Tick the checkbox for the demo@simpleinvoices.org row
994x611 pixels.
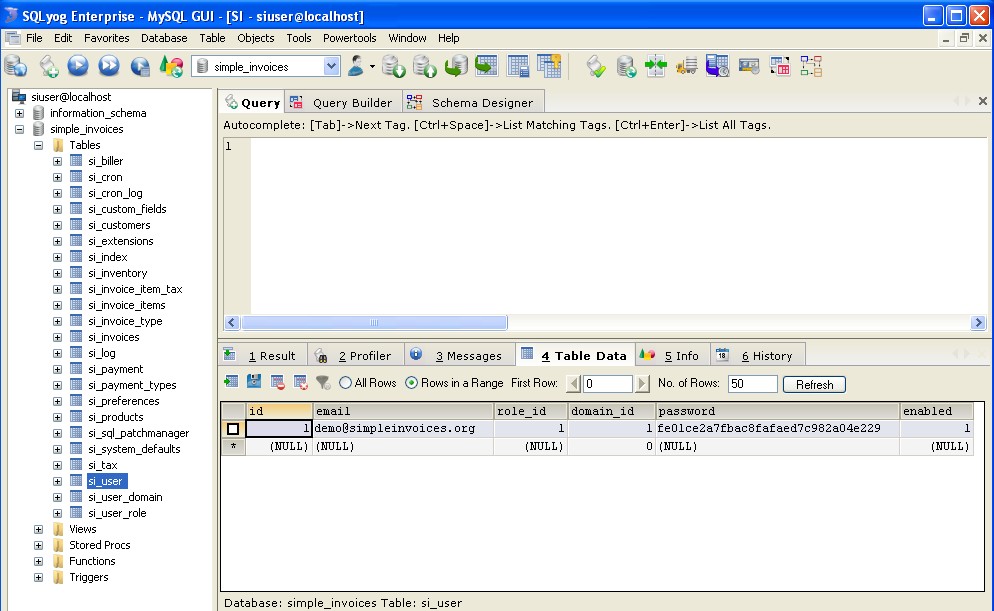click(233, 429)
